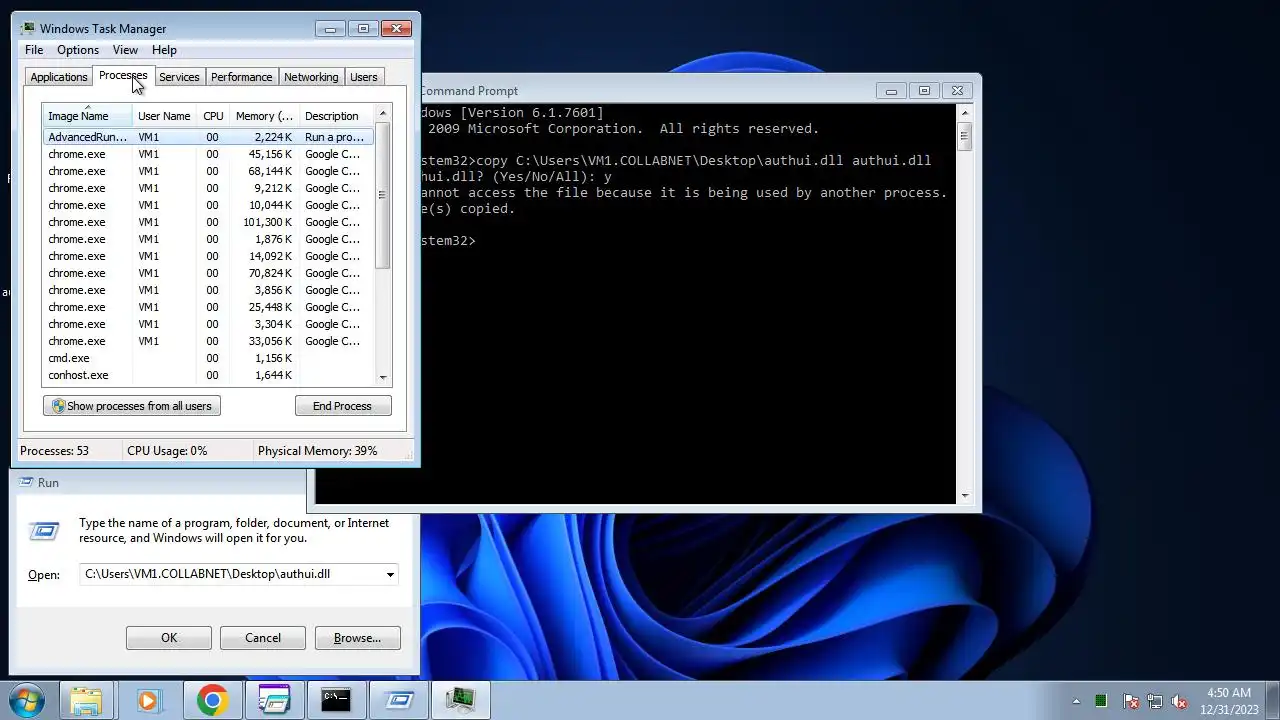Image resolution: width=1280 pixels, height=720 pixels.
Task: Open the Windows Start menu orb
Action: click(25, 700)
